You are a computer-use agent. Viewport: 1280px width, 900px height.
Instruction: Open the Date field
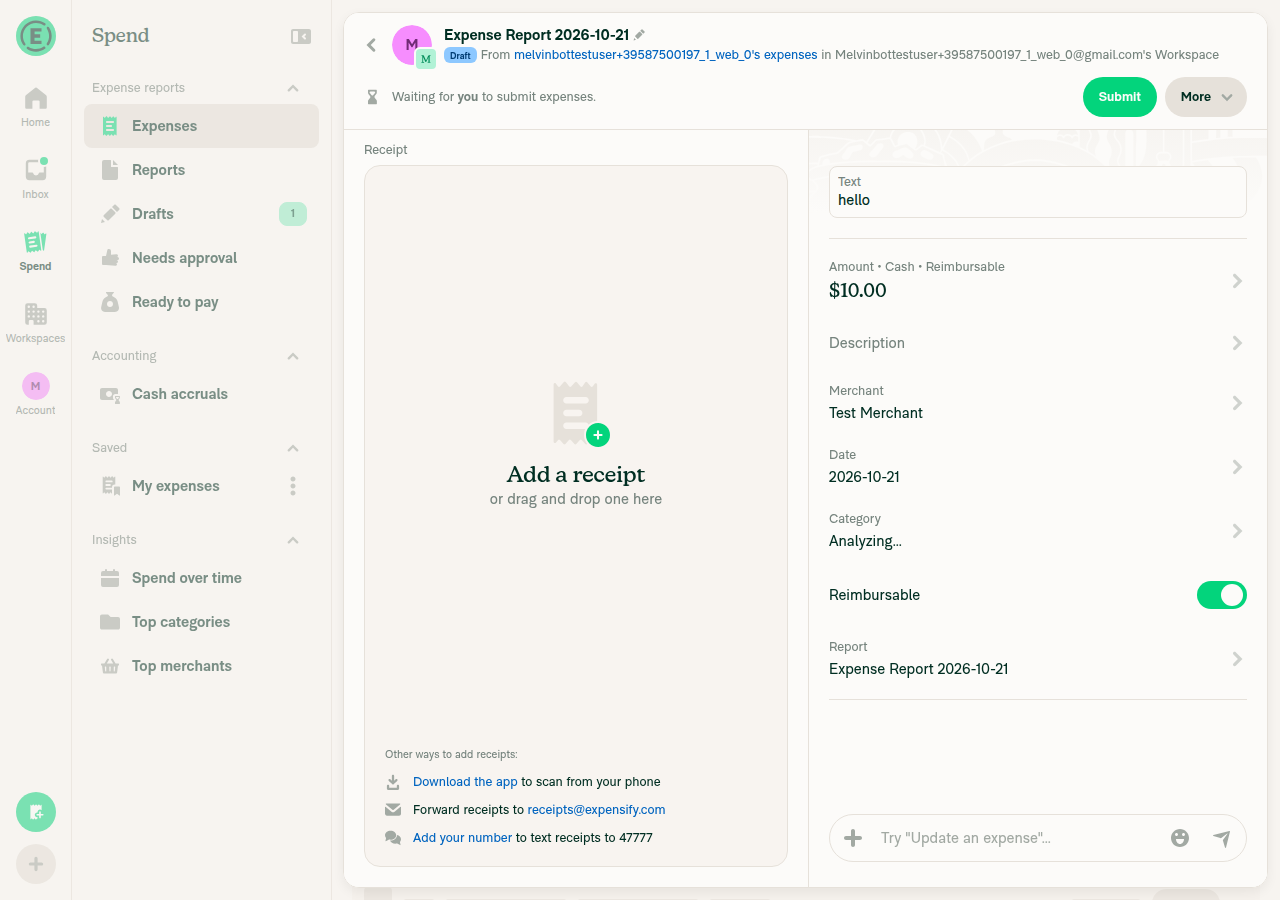[x=1037, y=467]
